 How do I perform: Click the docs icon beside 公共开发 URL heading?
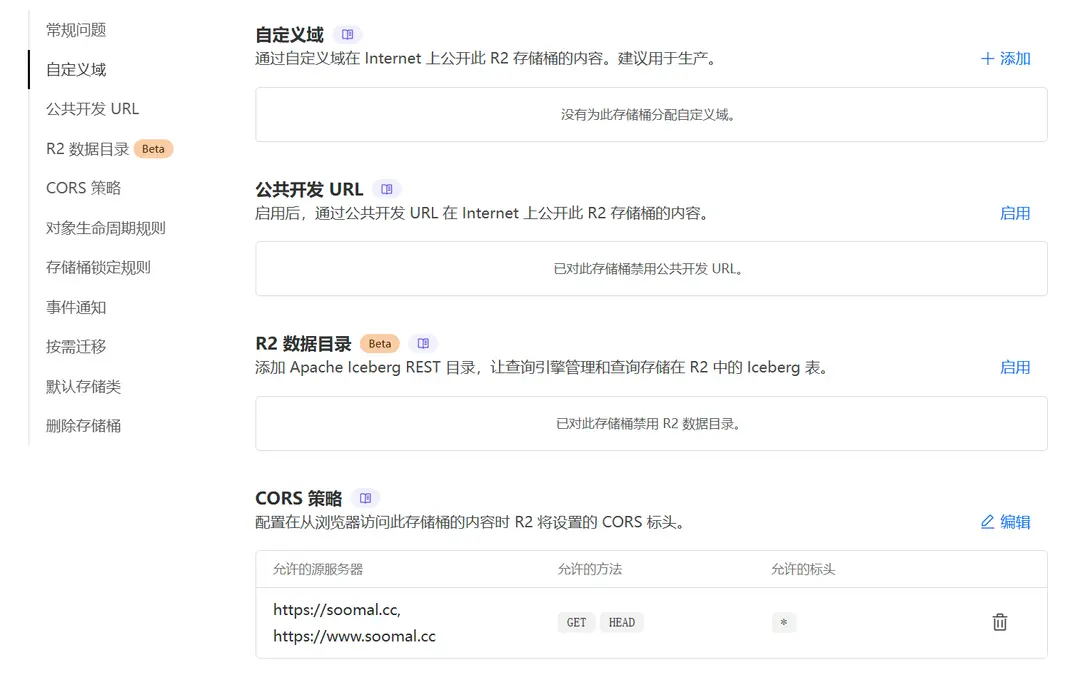pyautogui.click(x=387, y=187)
